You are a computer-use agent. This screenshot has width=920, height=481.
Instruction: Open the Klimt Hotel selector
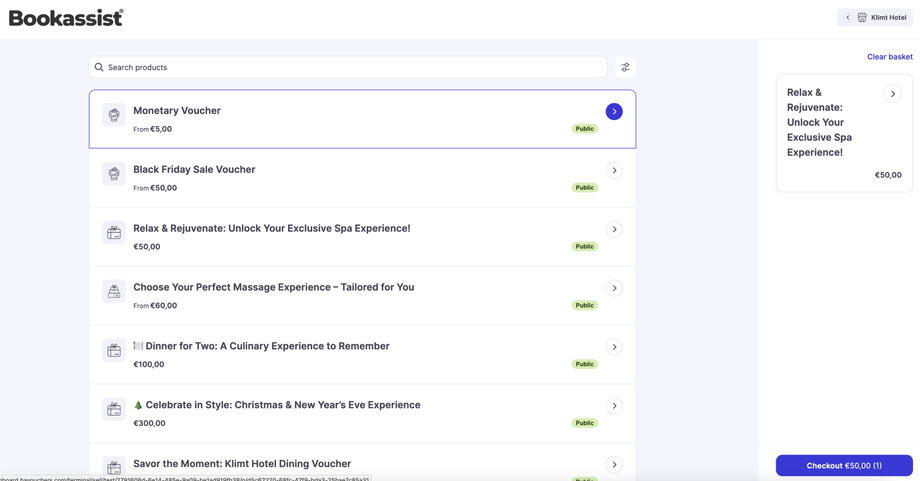875,17
